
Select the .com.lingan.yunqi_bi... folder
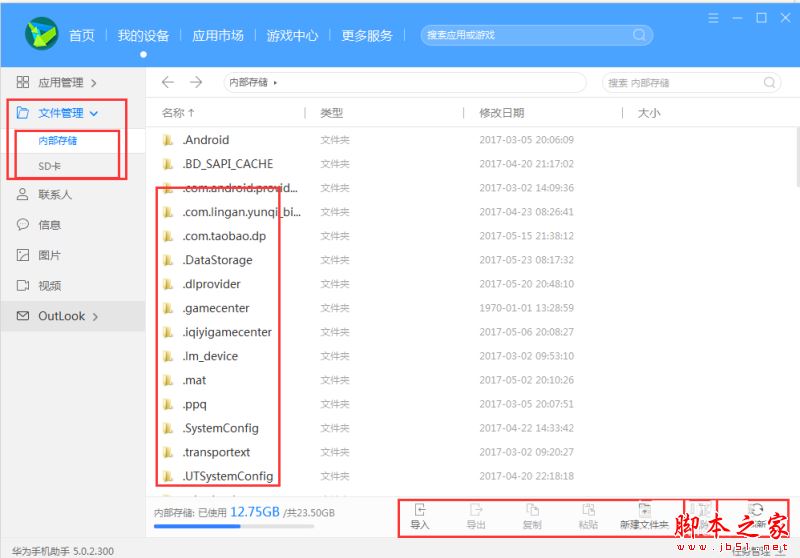(241, 212)
